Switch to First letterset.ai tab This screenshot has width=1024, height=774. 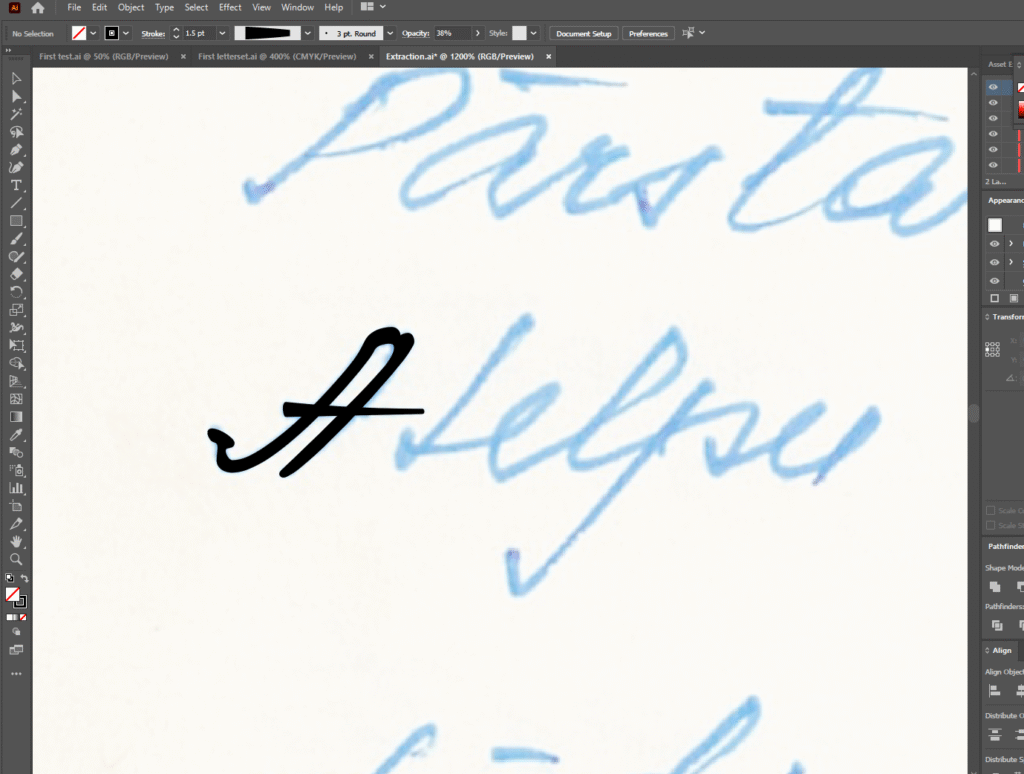276,57
